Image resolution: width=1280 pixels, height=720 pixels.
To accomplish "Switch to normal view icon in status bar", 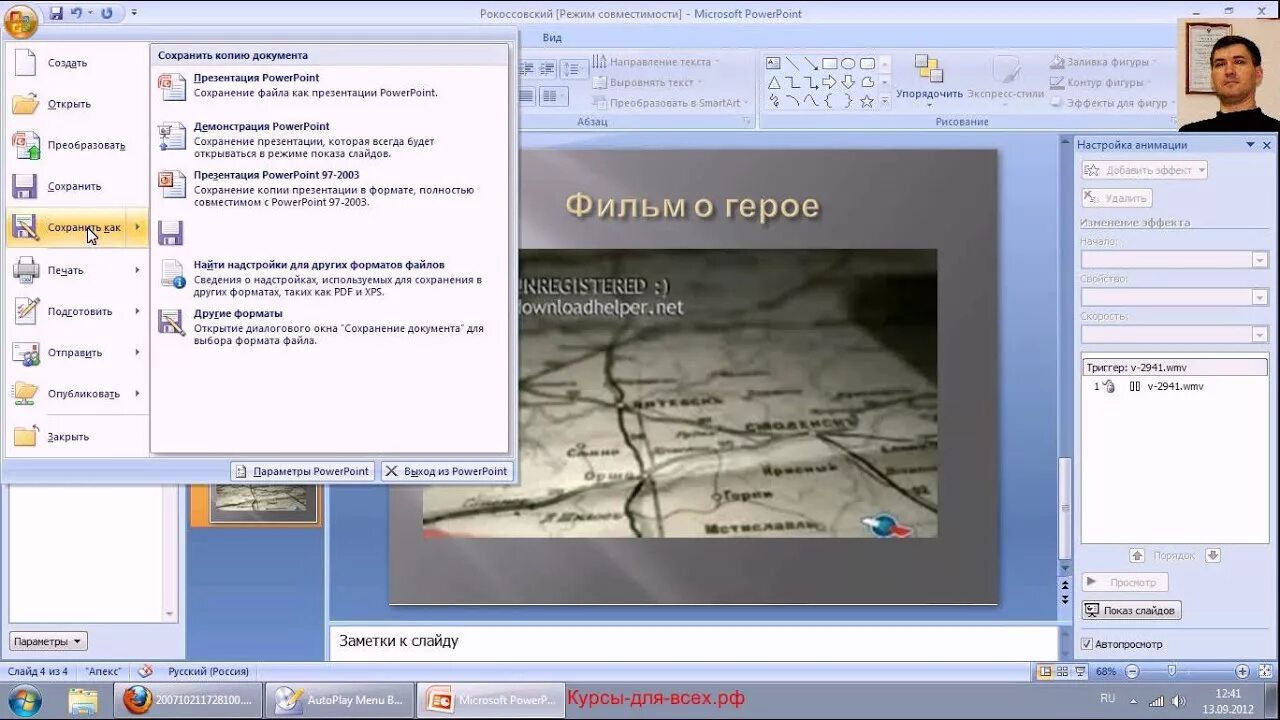I will (1045, 671).
